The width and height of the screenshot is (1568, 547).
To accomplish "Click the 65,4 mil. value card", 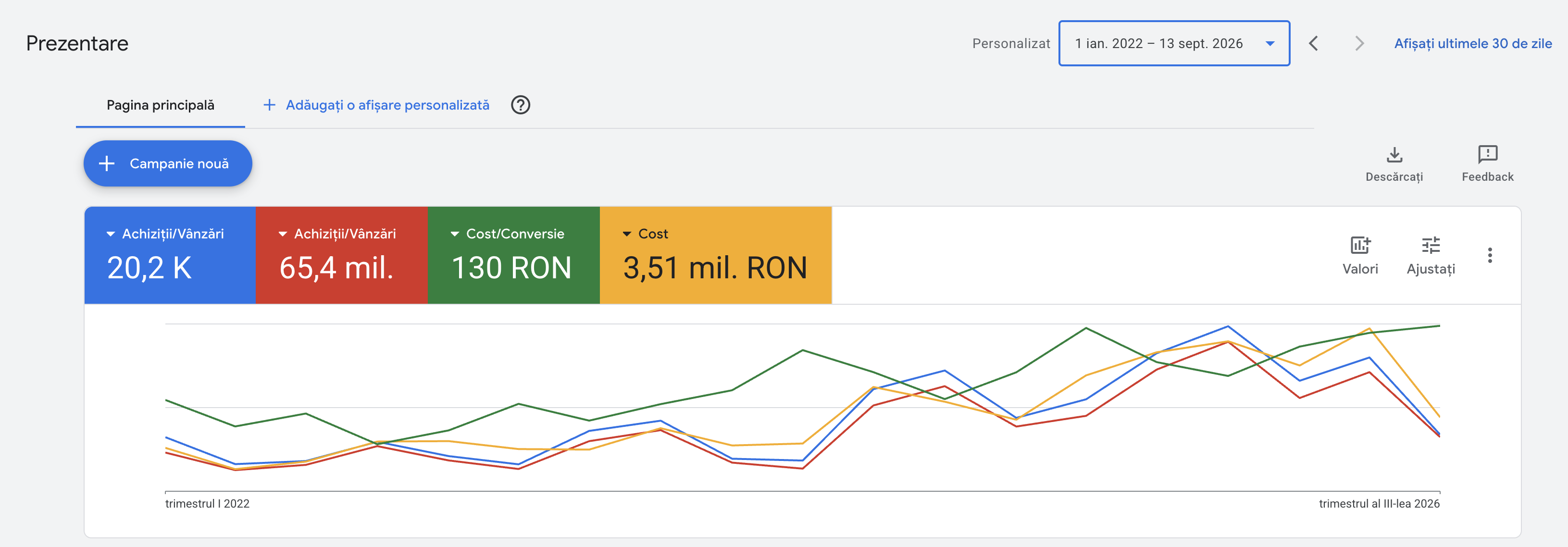I will tap(341, 255).
